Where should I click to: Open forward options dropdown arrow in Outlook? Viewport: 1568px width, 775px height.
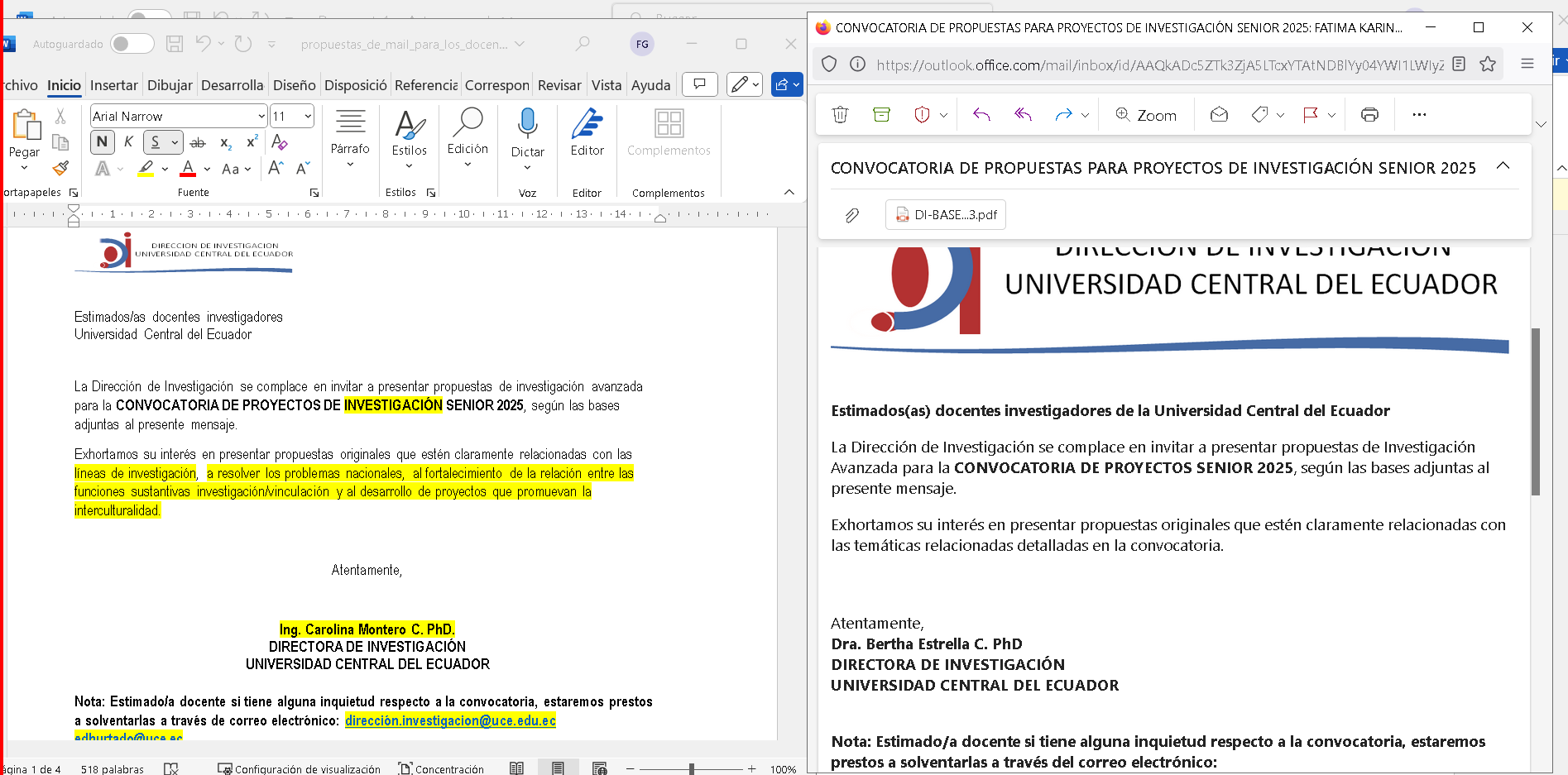coord(1085,115)
